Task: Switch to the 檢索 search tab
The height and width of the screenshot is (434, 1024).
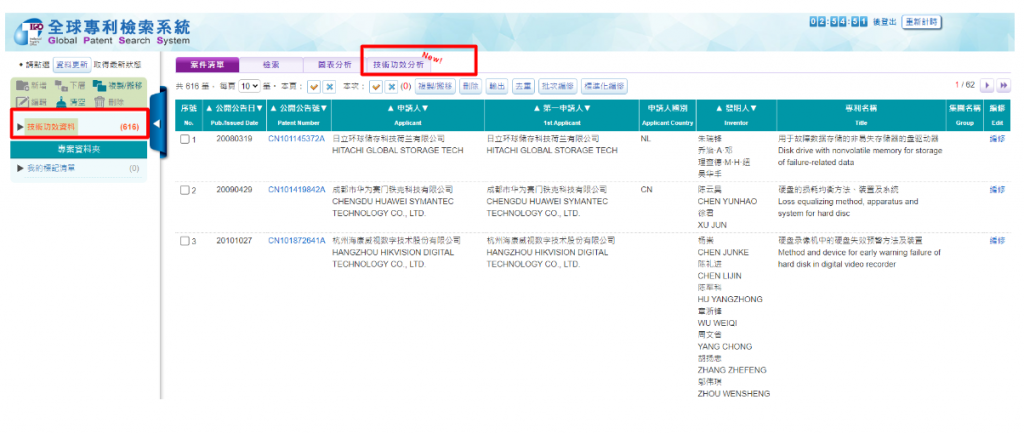Action: [271, 65]
